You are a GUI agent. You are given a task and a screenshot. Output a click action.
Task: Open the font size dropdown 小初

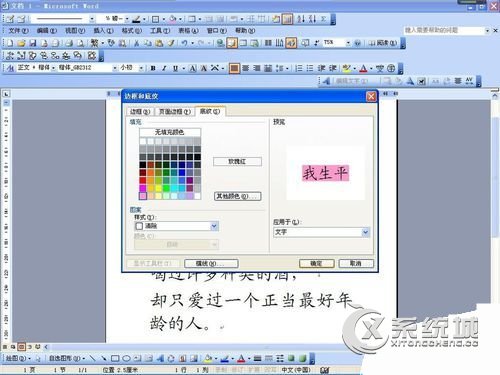(141, 68)
